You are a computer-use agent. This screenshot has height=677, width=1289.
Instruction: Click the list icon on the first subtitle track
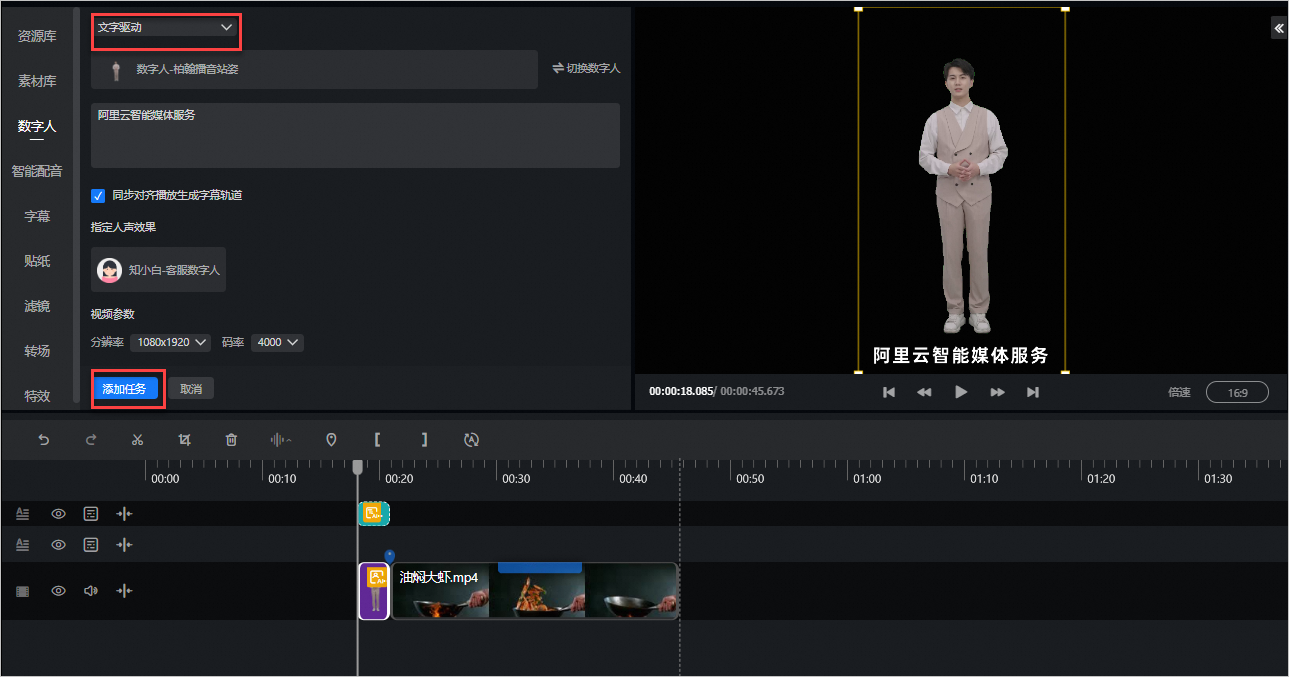[x=91, y=514]
